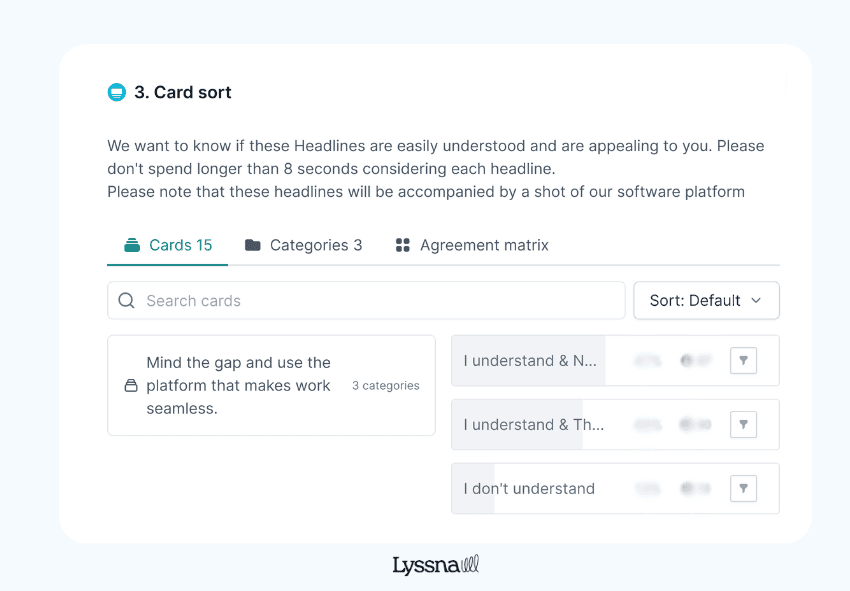Toggle filter for 'I understand & Th...' category
The image size is (850, 591).
[x=743, y=425]
